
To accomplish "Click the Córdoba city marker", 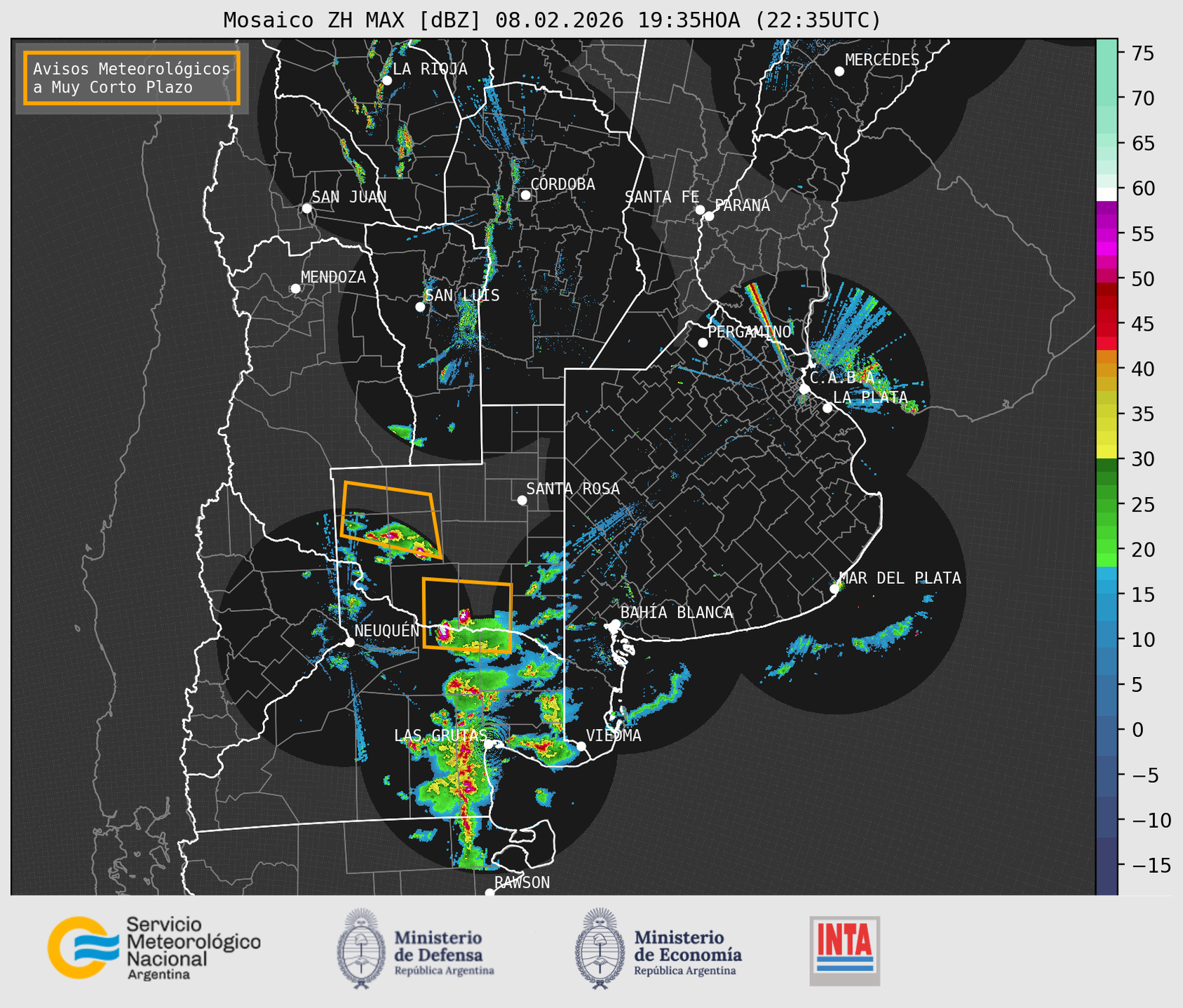I will [525, 195].
